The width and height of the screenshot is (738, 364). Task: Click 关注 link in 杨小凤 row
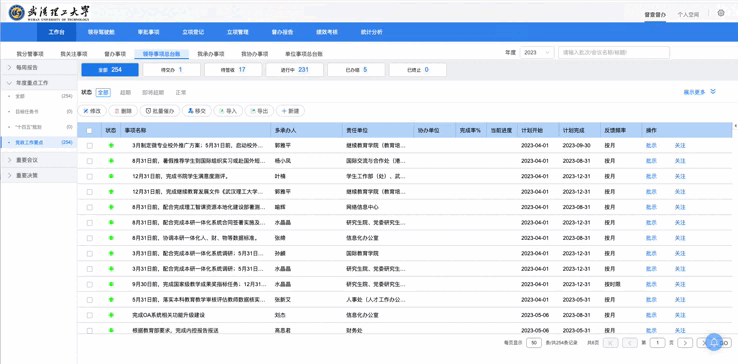680,161
